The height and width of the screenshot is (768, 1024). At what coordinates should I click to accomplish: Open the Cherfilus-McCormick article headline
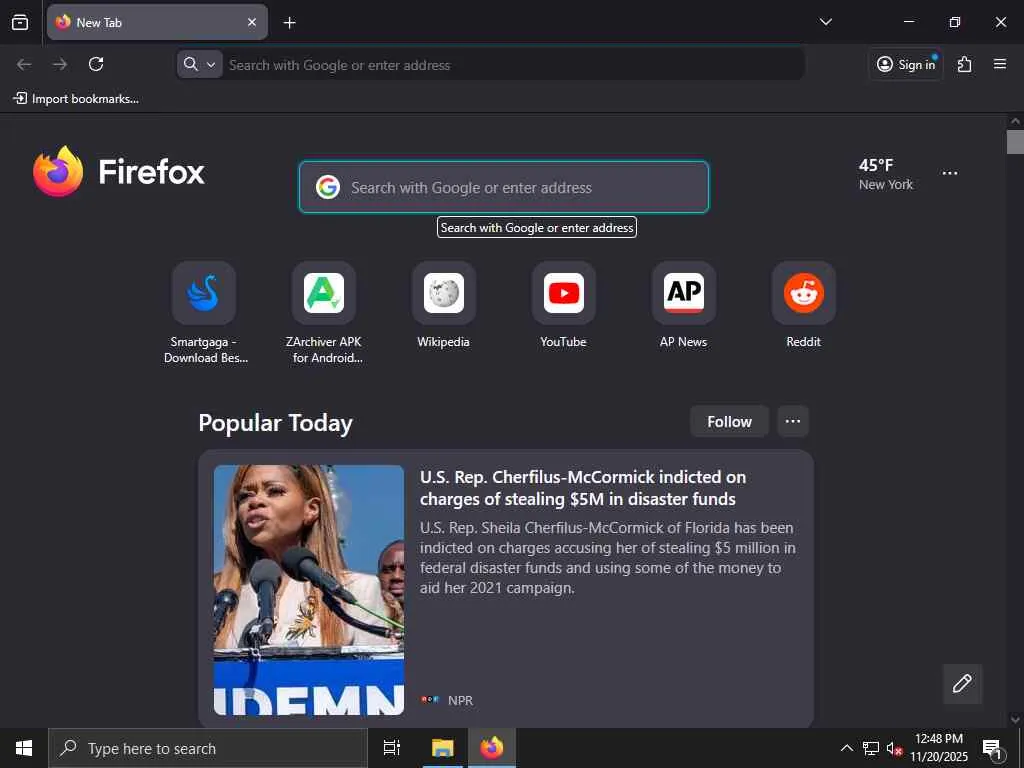(x=583, y=488)
